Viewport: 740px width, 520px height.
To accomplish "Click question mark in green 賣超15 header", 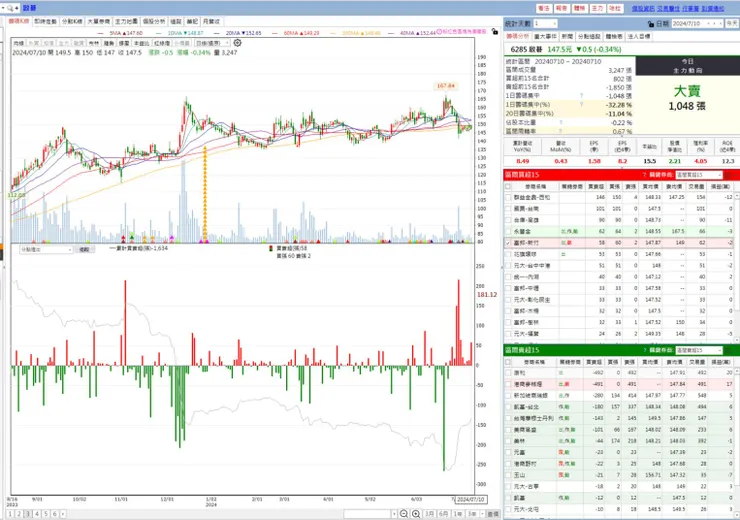I will pyautogui.click(x=644, y=350).
